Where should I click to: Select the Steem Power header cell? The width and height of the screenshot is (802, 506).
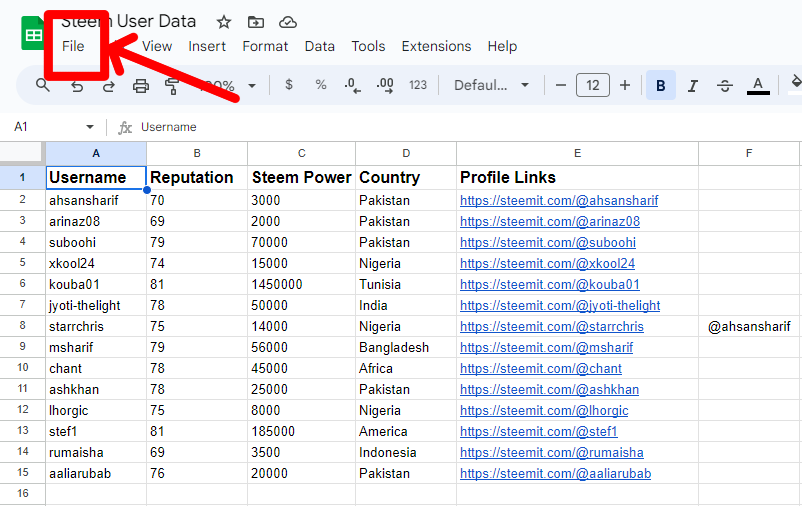(301, 177)
